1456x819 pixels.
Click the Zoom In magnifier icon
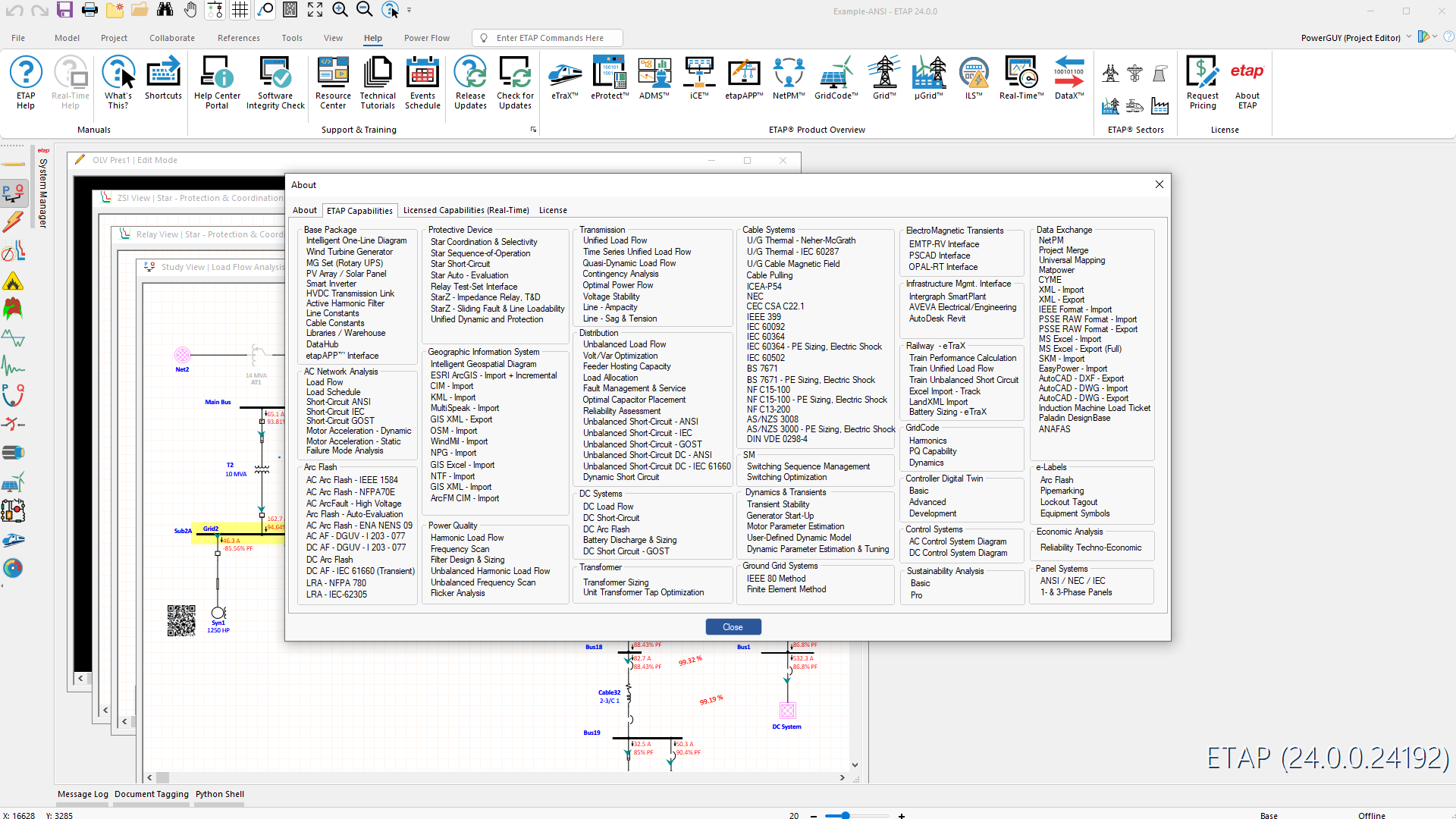pos(340,10)
